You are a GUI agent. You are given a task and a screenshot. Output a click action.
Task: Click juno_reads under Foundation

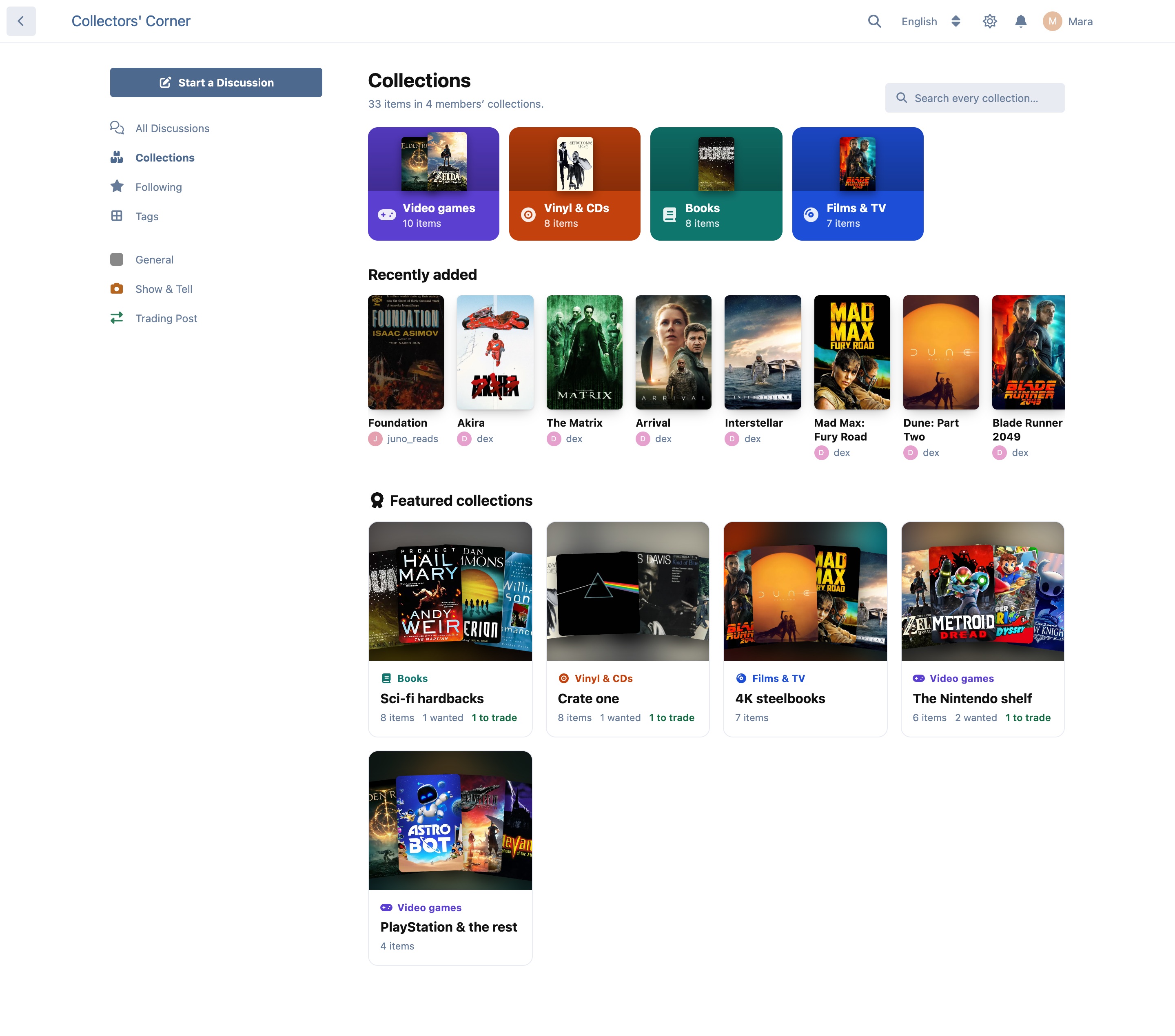(x=412, y=438)
